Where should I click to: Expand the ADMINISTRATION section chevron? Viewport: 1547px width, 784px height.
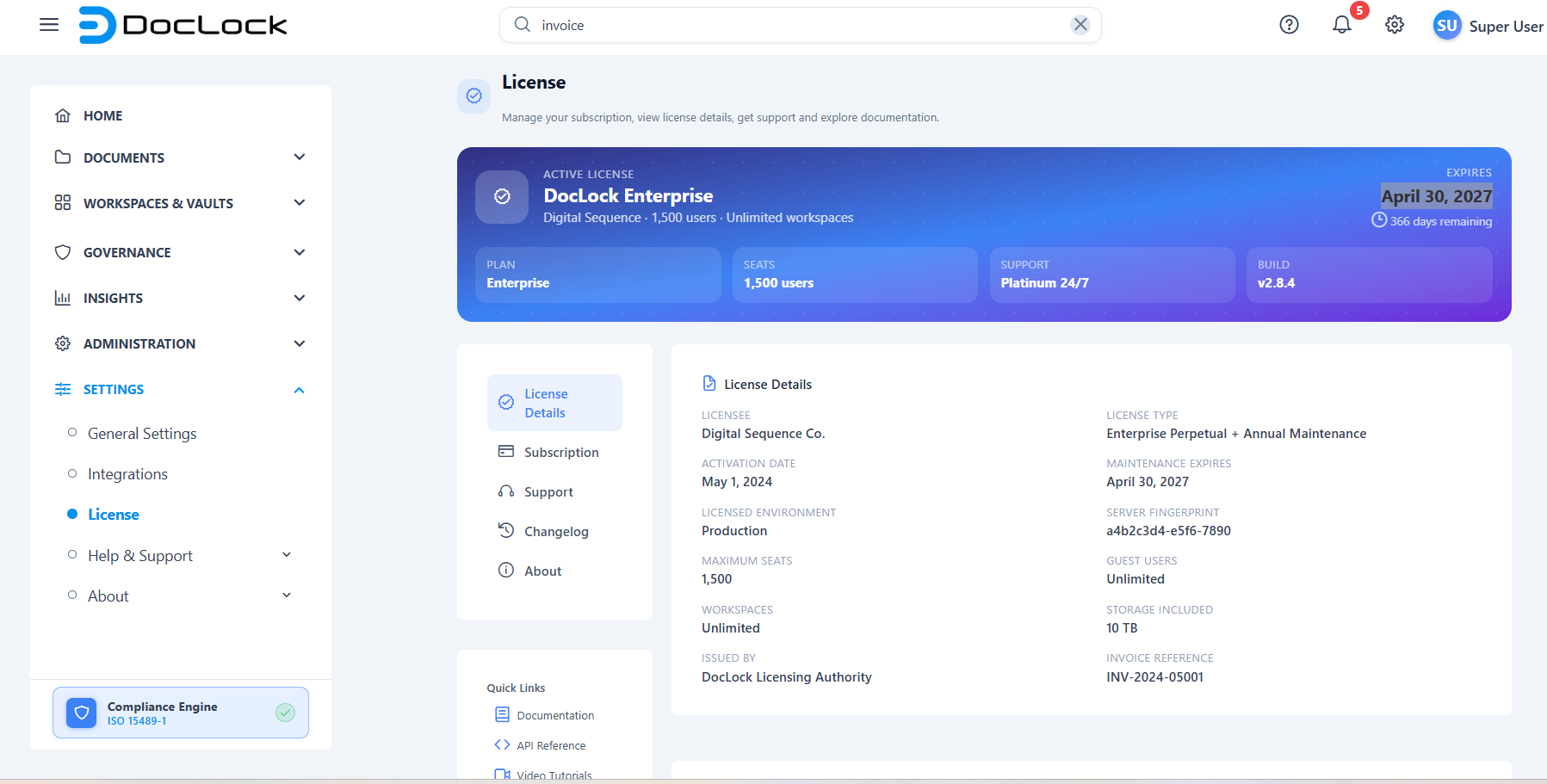300,343
